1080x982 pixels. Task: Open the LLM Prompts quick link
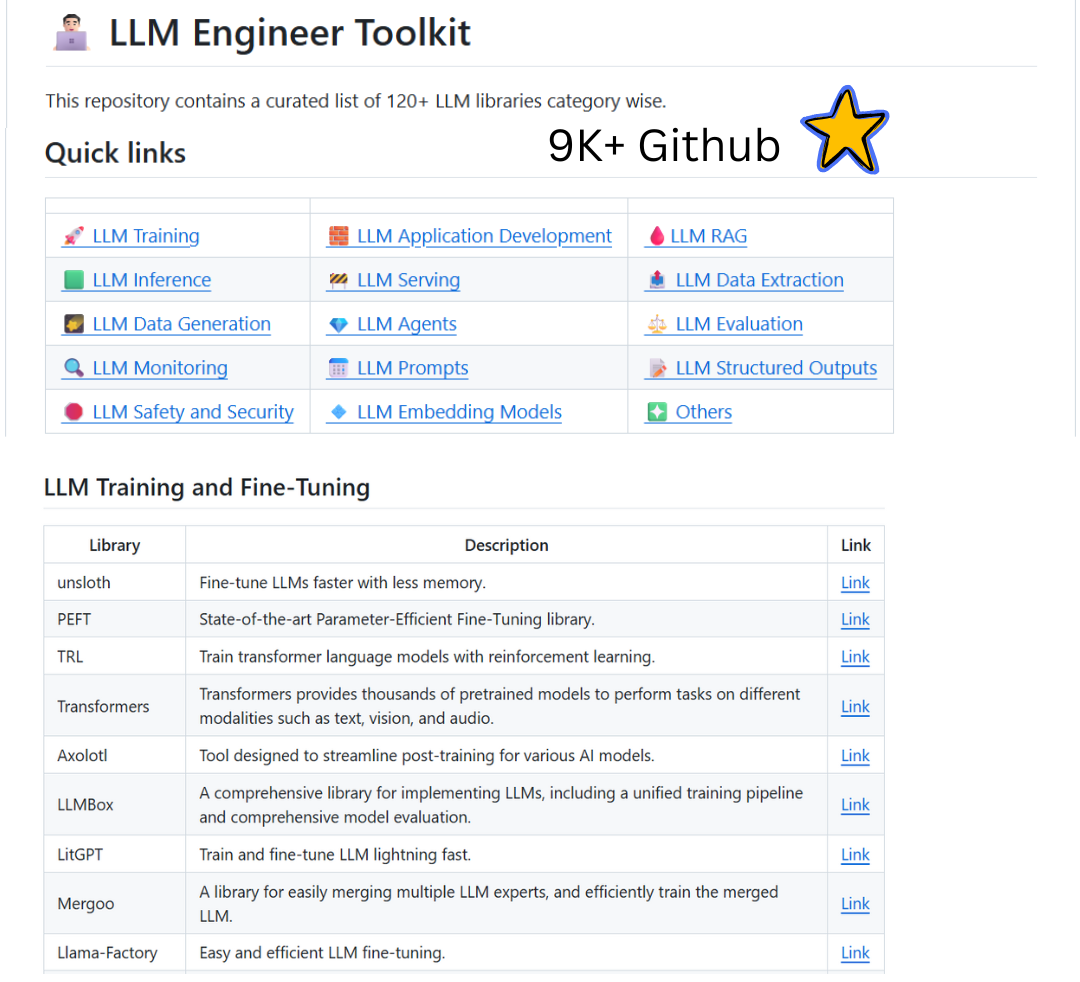click(x=413, y=368)
